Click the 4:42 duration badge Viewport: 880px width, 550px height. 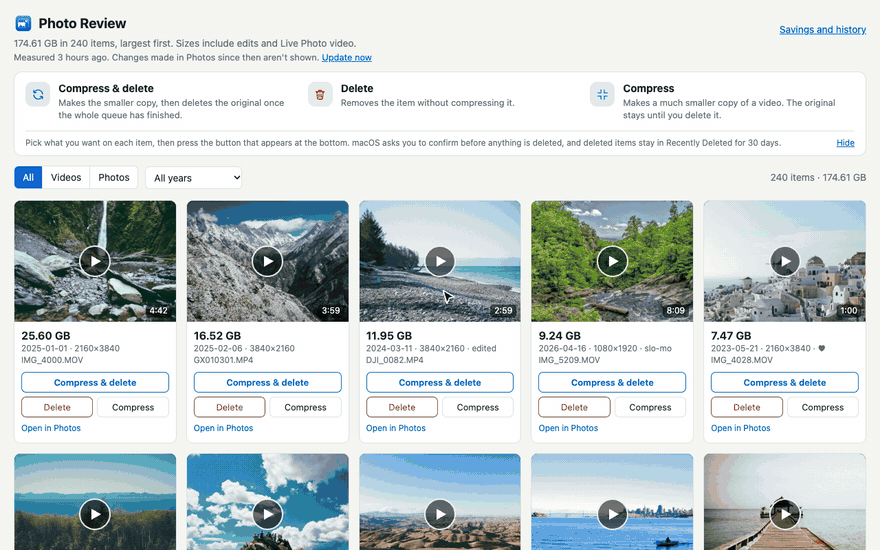pos(158,311)
